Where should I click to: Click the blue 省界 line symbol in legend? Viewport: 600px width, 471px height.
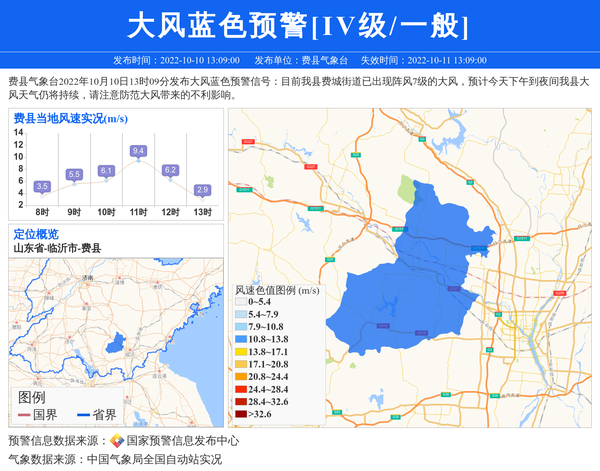tap(83, 415)
